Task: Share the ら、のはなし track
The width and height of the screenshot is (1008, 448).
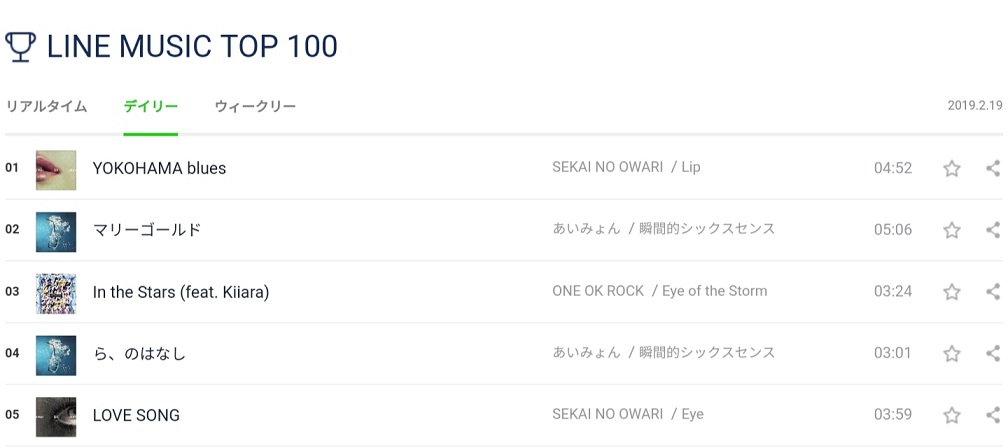Action: [992, 353]
